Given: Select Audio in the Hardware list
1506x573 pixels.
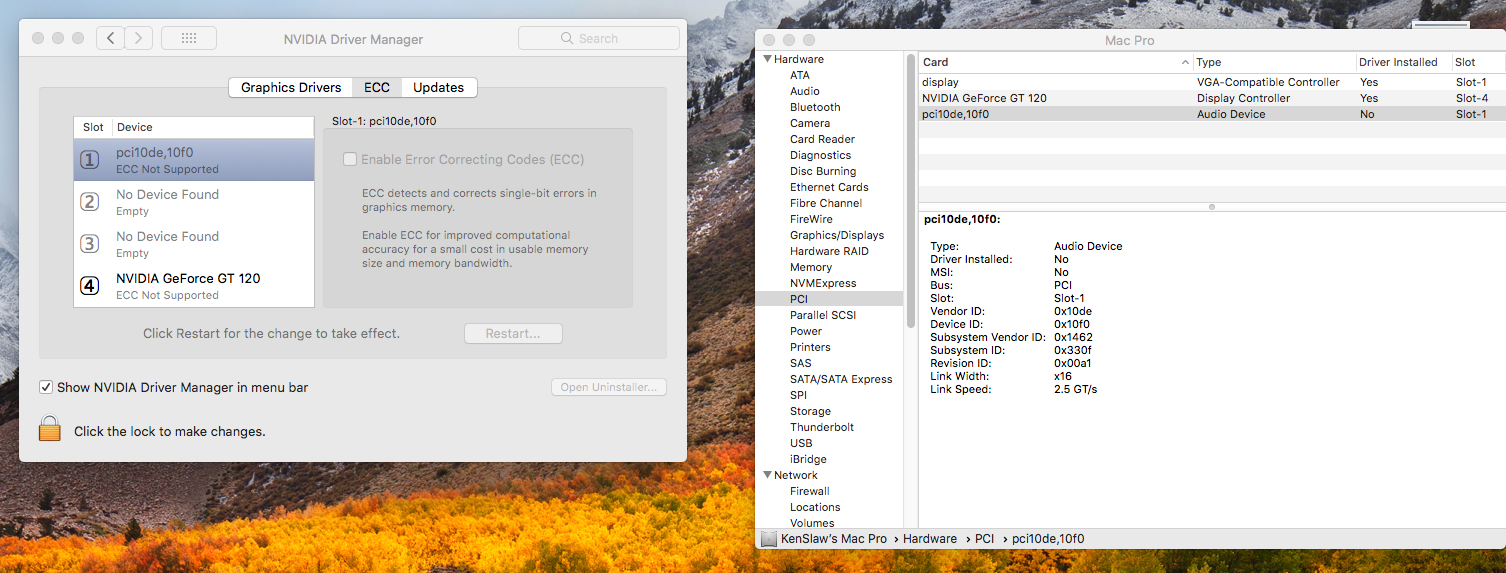Looking at the screenshot, I should point(805,91).
